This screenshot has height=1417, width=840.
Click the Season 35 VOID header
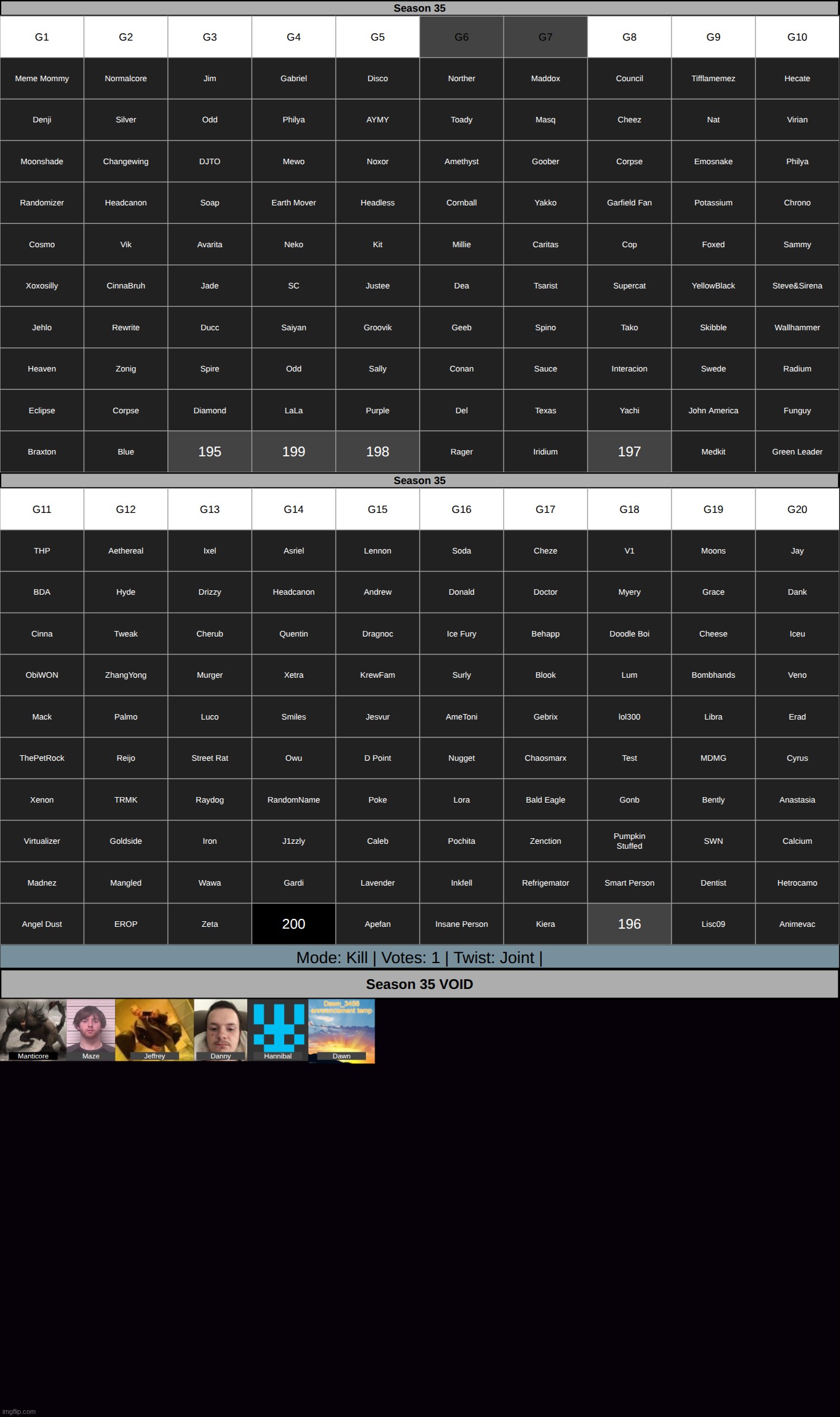pos(419,984)
